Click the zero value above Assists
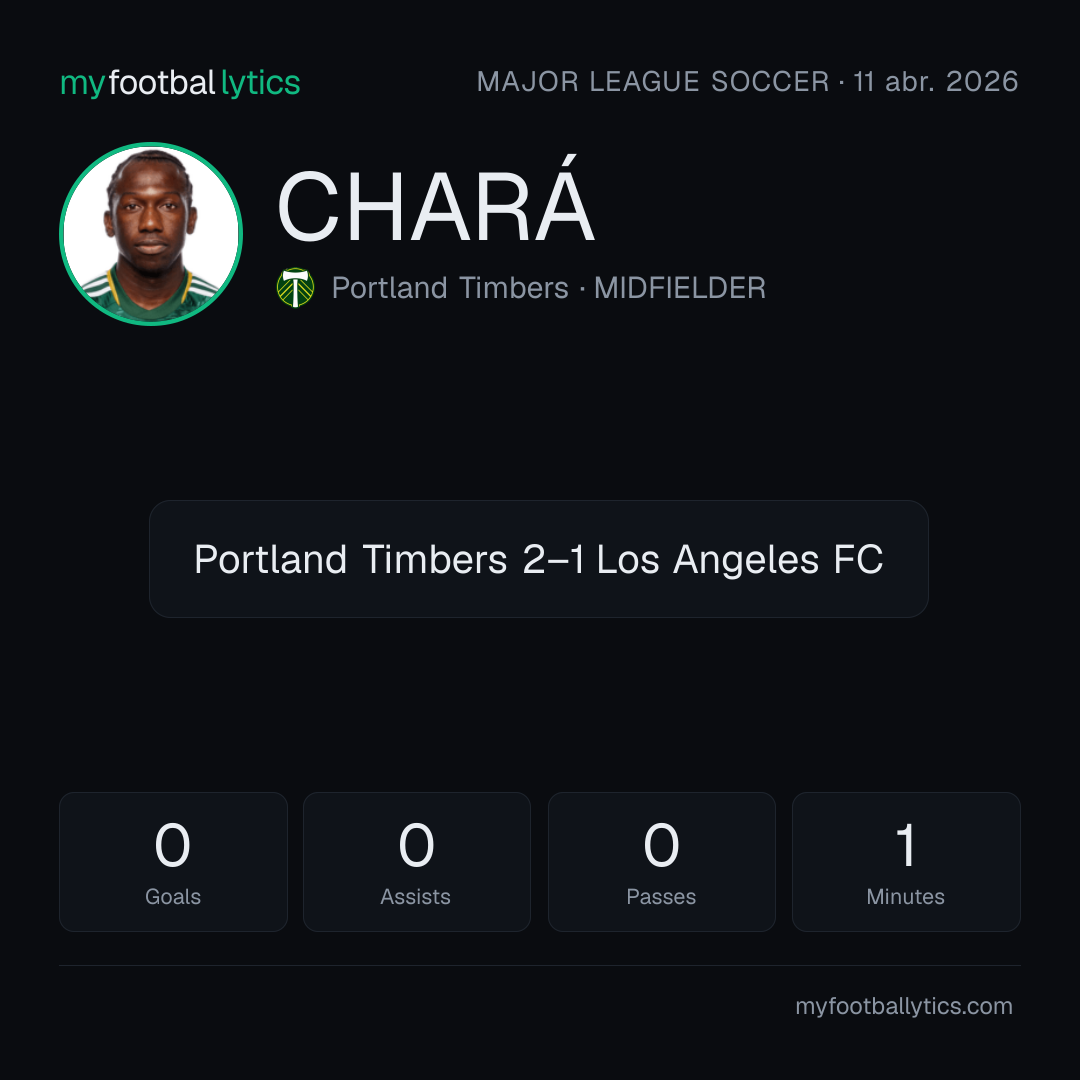 coord(417,845)
